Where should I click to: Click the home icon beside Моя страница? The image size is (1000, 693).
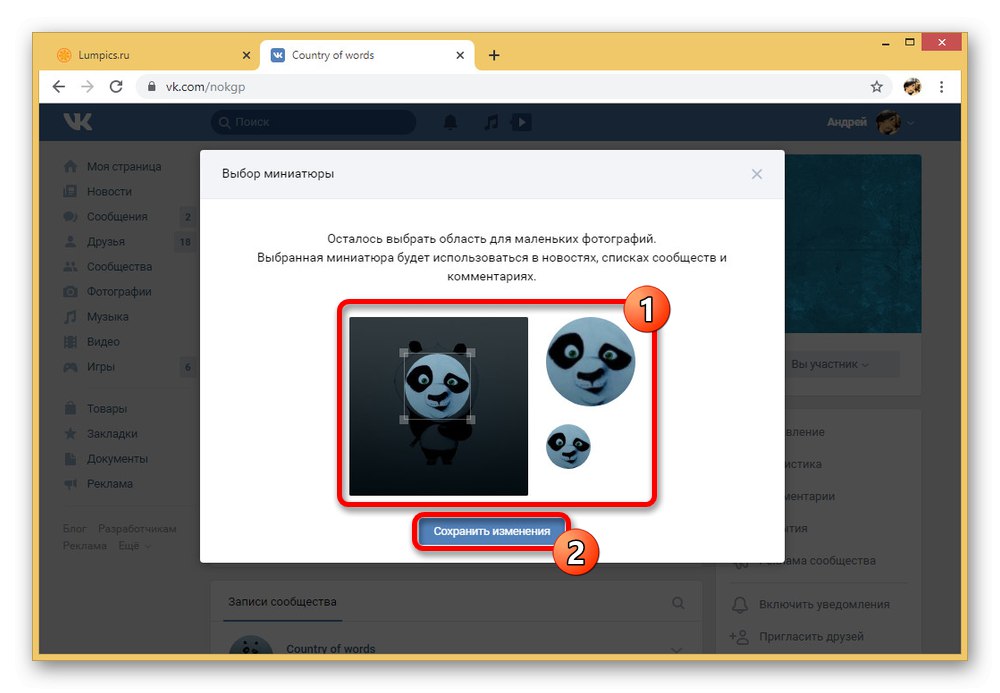coord(70,166)
